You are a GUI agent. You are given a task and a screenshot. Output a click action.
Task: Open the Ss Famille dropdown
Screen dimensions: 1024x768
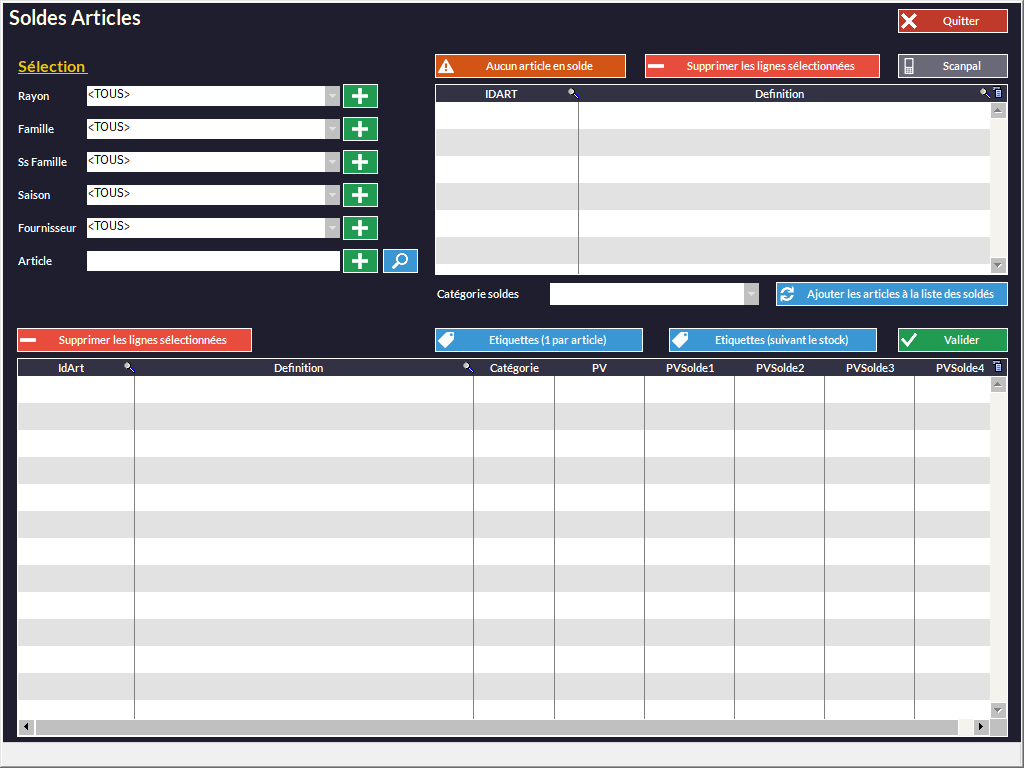click(x=333, y=162)
